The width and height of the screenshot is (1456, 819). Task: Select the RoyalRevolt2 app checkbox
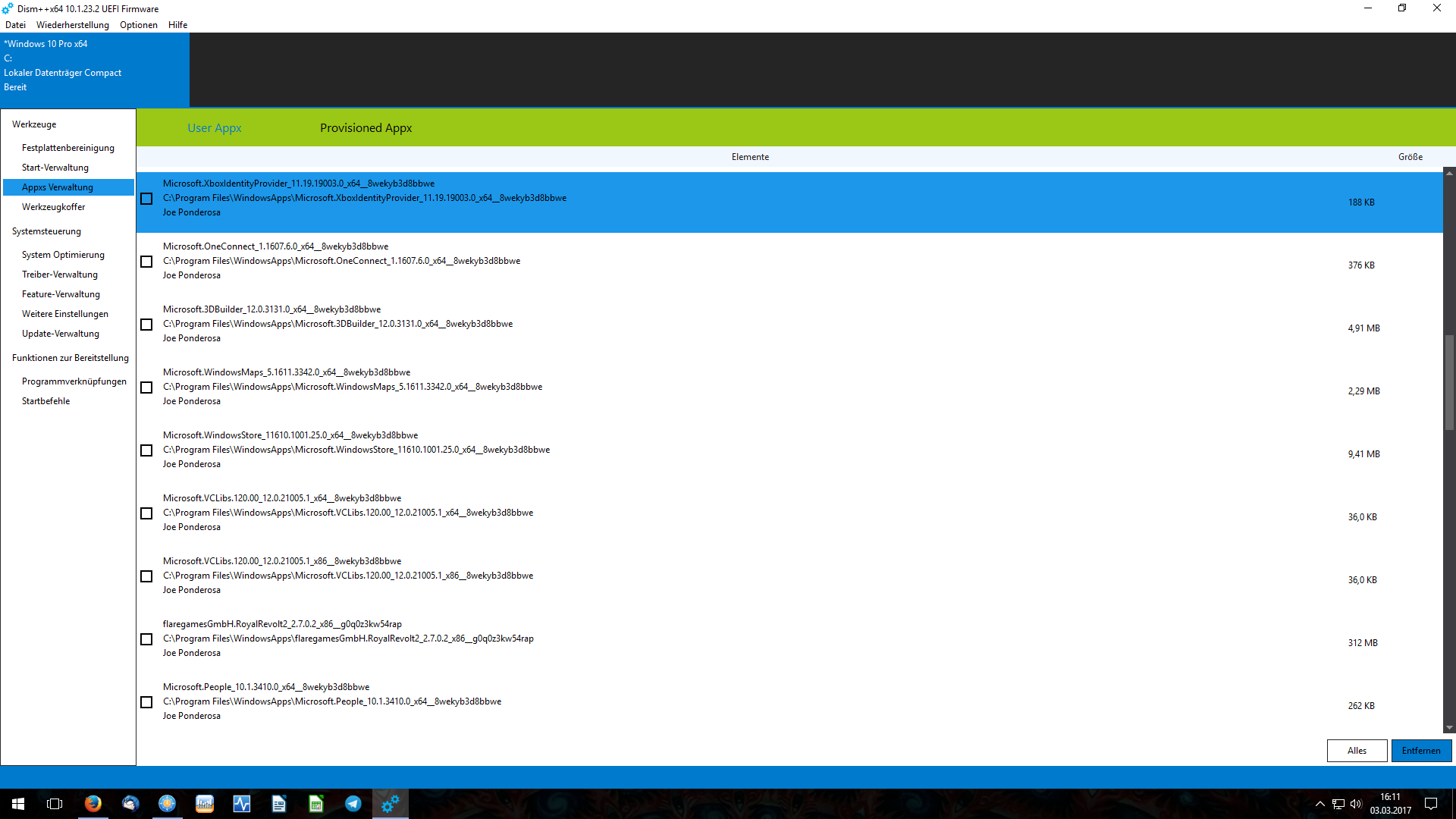(x=146, y=639)
